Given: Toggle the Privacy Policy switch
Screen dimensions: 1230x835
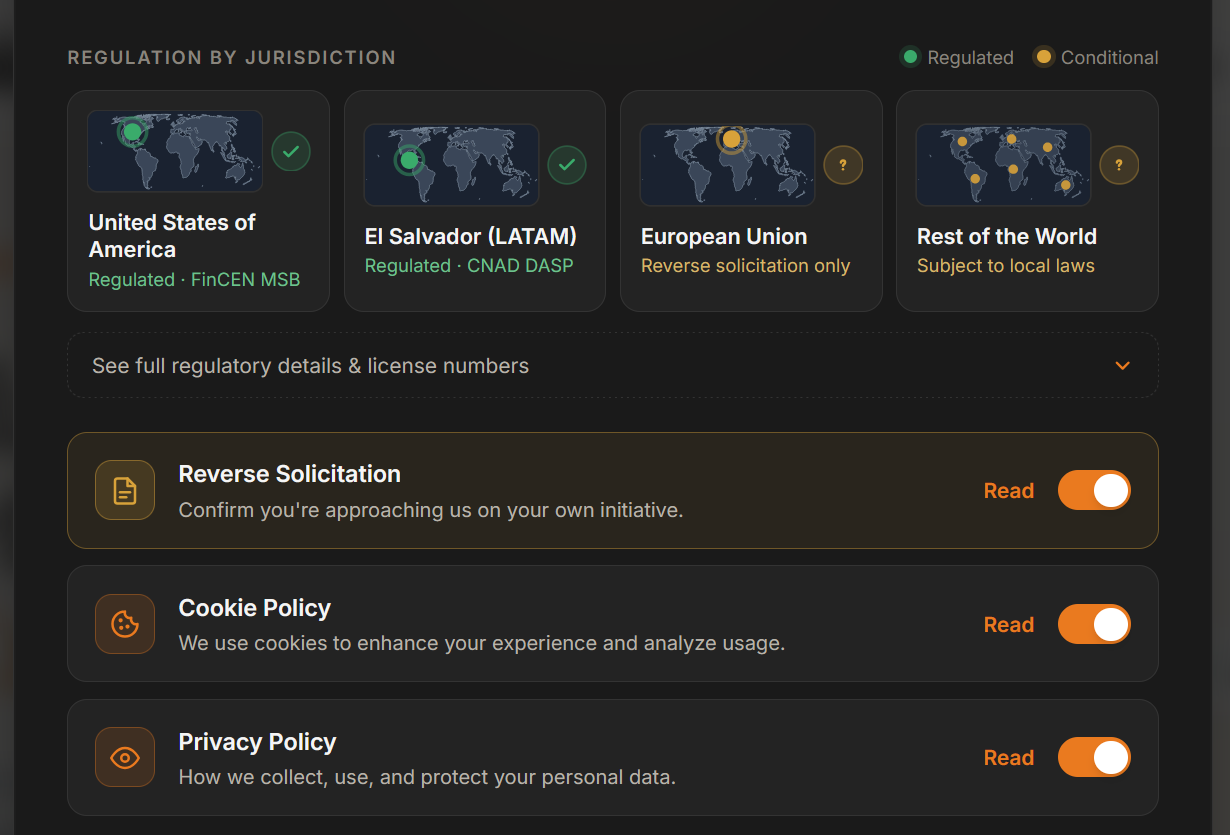Looking at the screenshot, I should coord(1094,757).
